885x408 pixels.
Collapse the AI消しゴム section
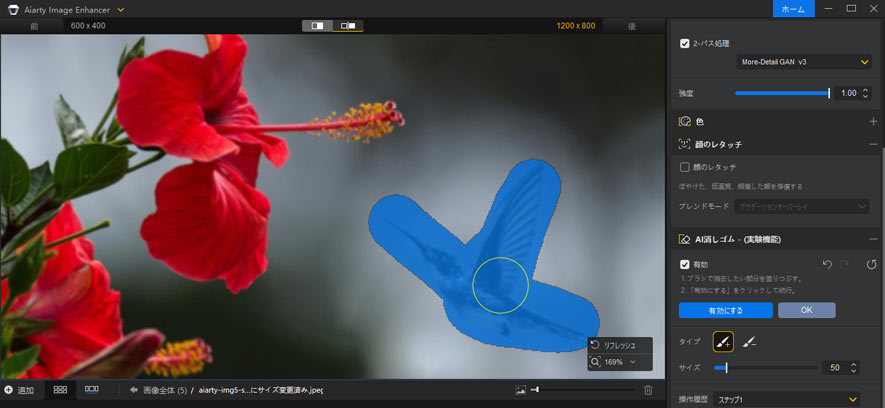pyautogui.click(x=873, y=239)
